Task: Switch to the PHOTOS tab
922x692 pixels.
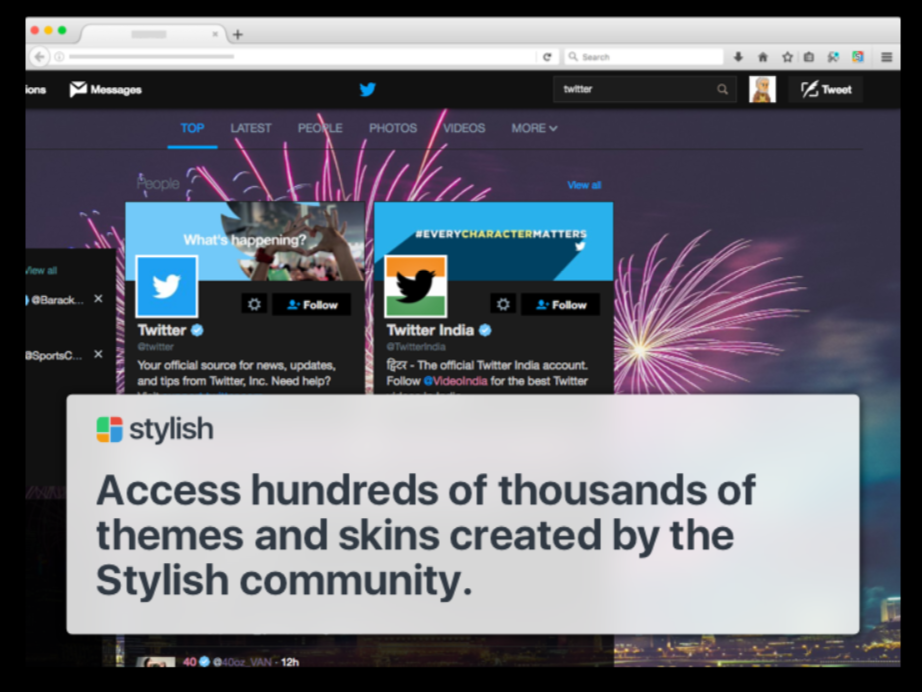Action: (x=393, y=128)
